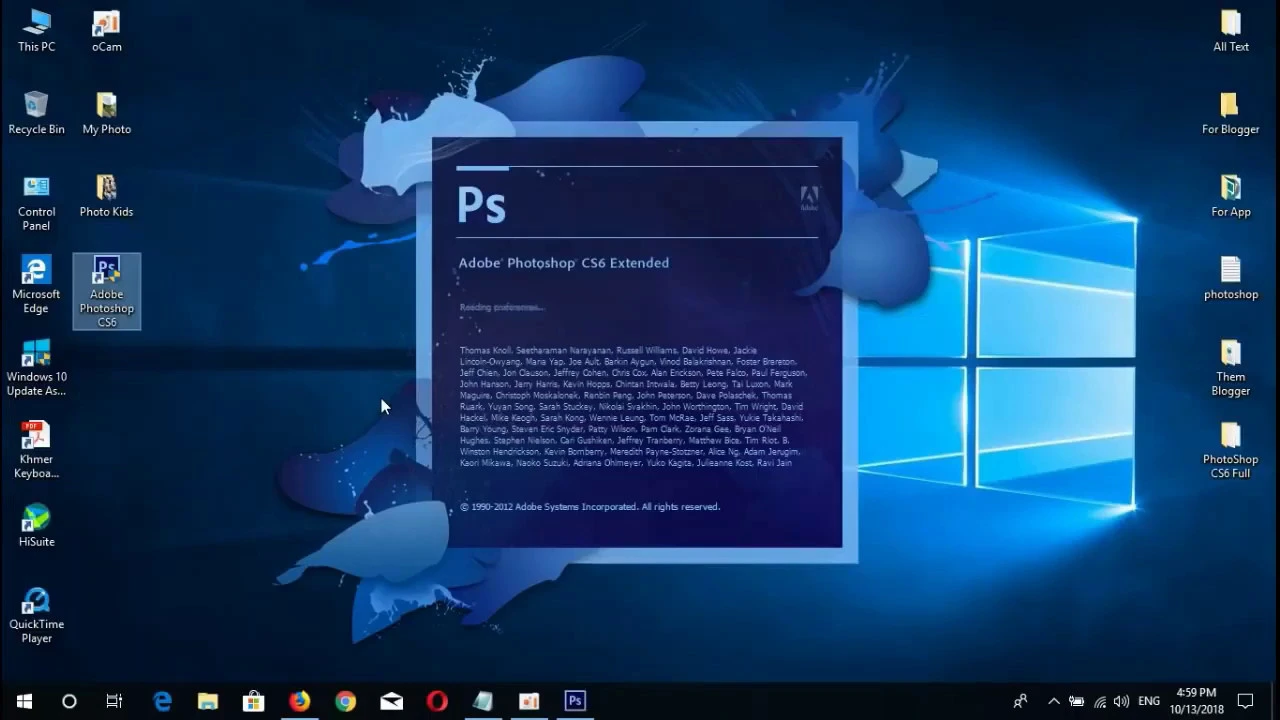Viewport: 1280px width, 720px height.
Task: Select the Them Blogger folder
Action: pyautogui.click(x=1231, y=368)
